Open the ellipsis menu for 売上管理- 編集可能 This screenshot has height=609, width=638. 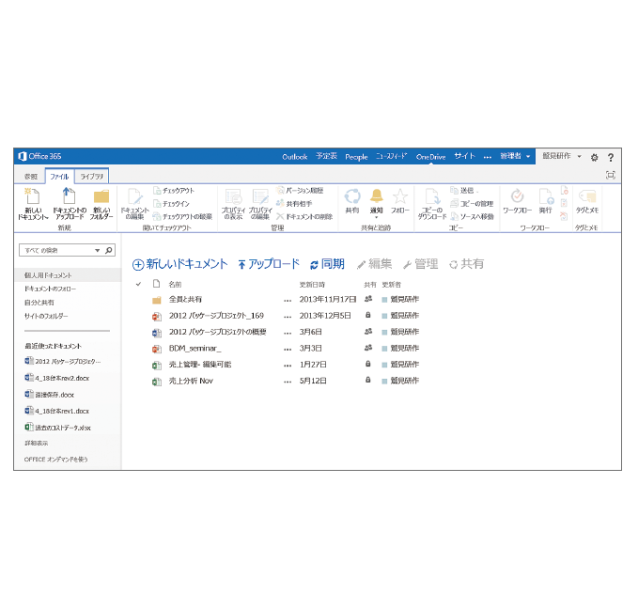coord(288,365)
